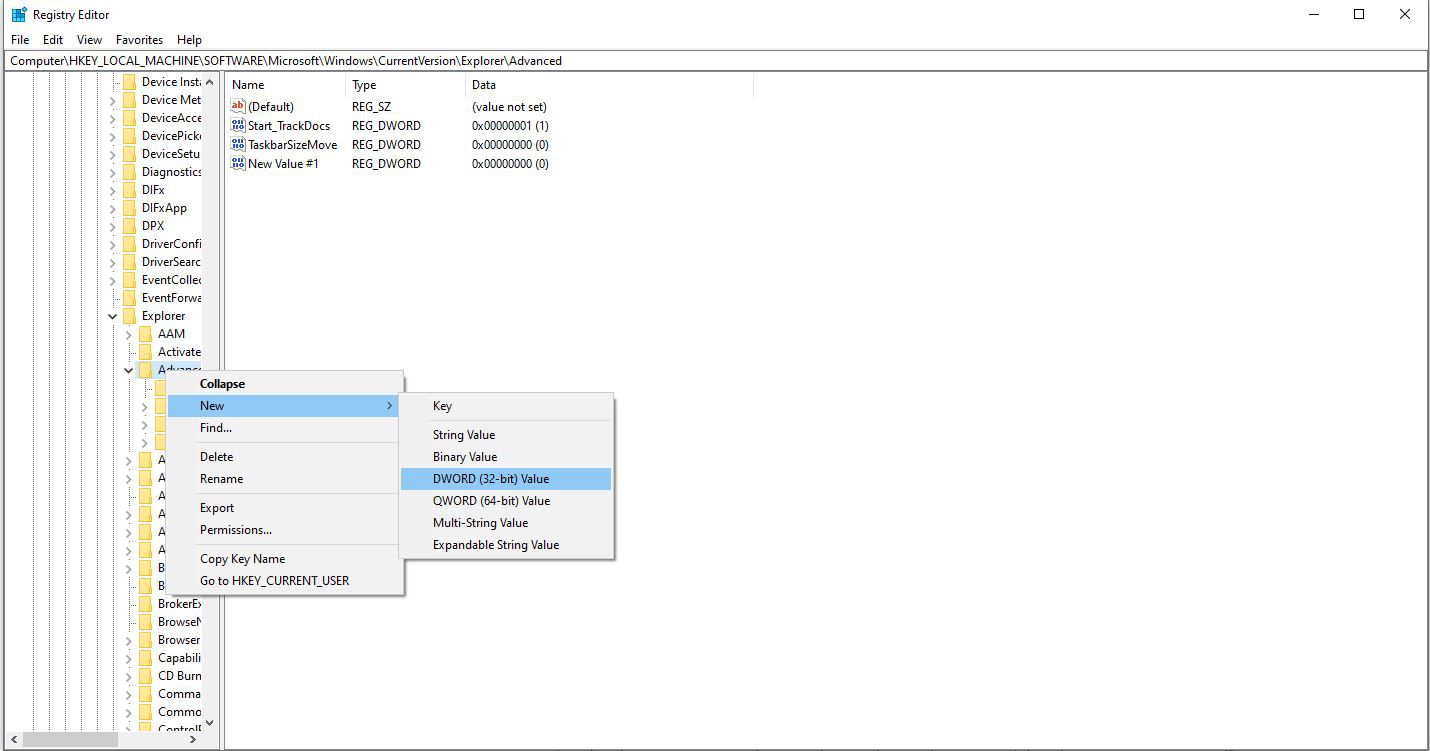Collapse the Explorer key in the tree
The image size is (1430, 751).
(112, 316)
